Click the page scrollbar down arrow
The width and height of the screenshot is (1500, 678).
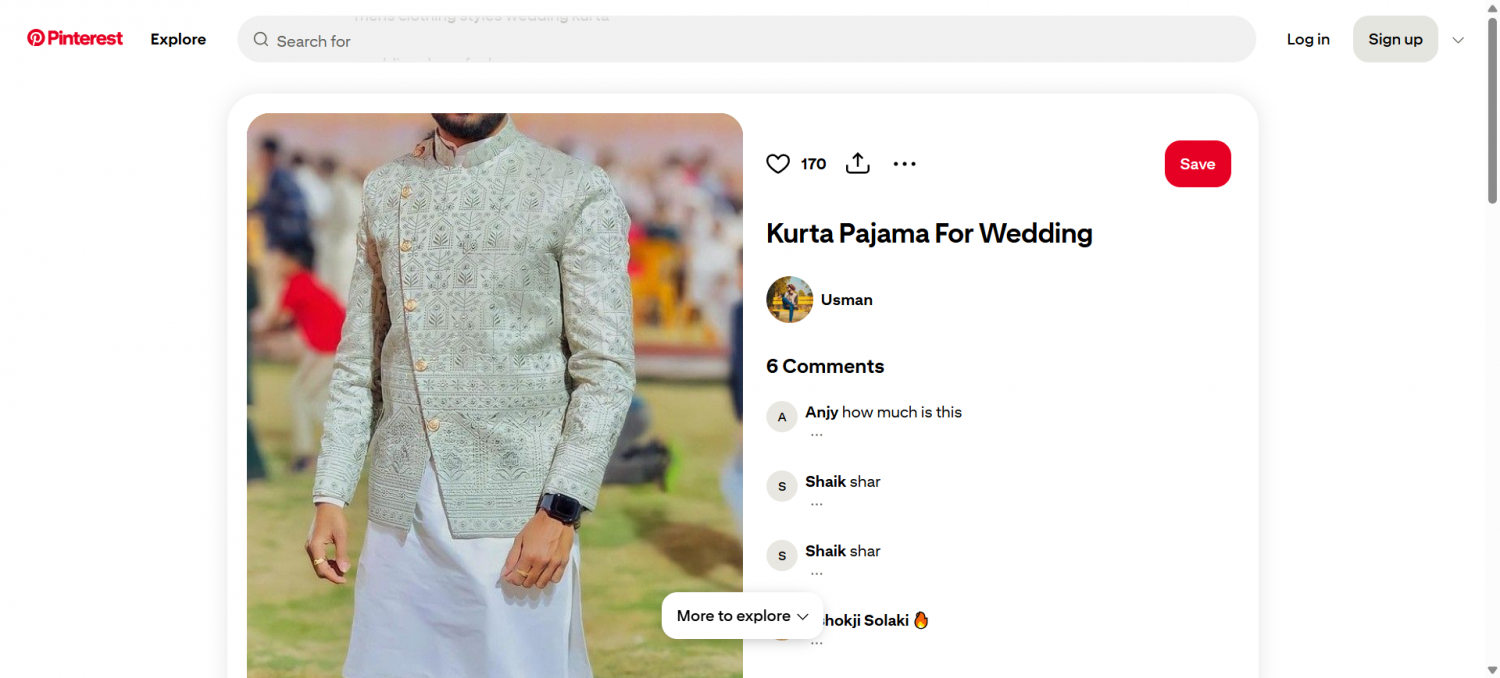click(1492, 669)
